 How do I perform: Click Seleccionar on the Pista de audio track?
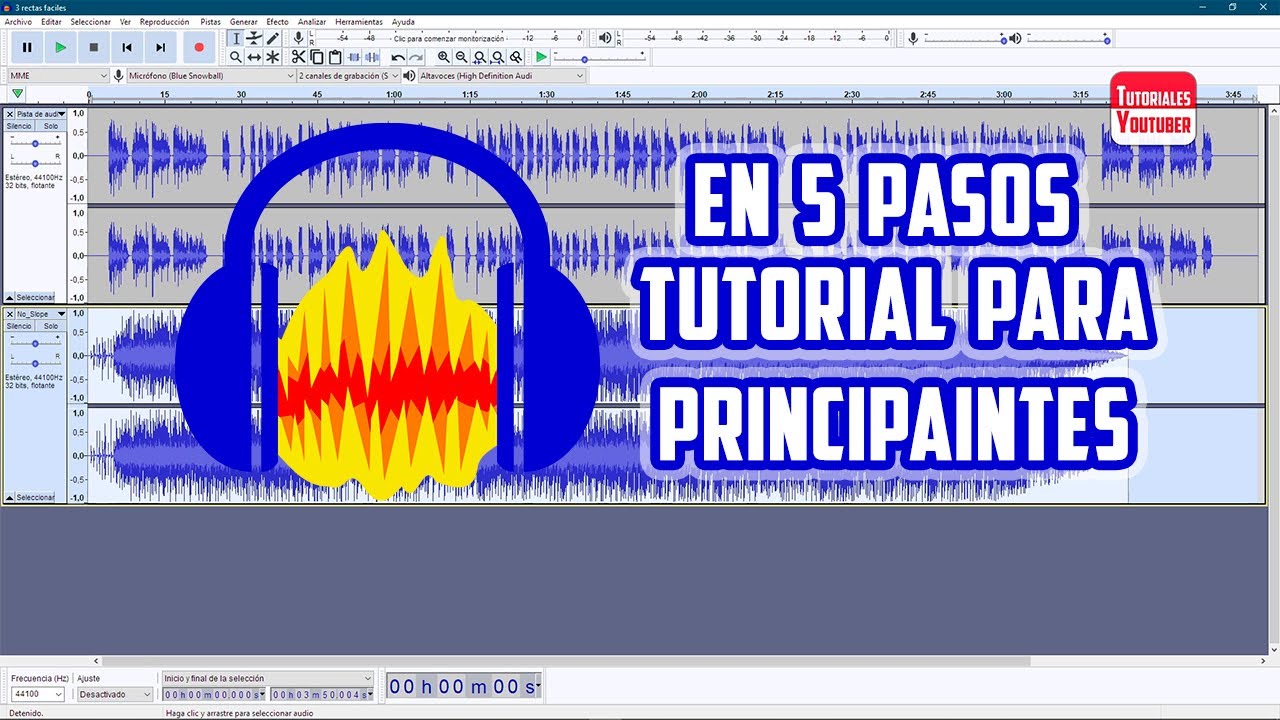click(x=36, y=297)
